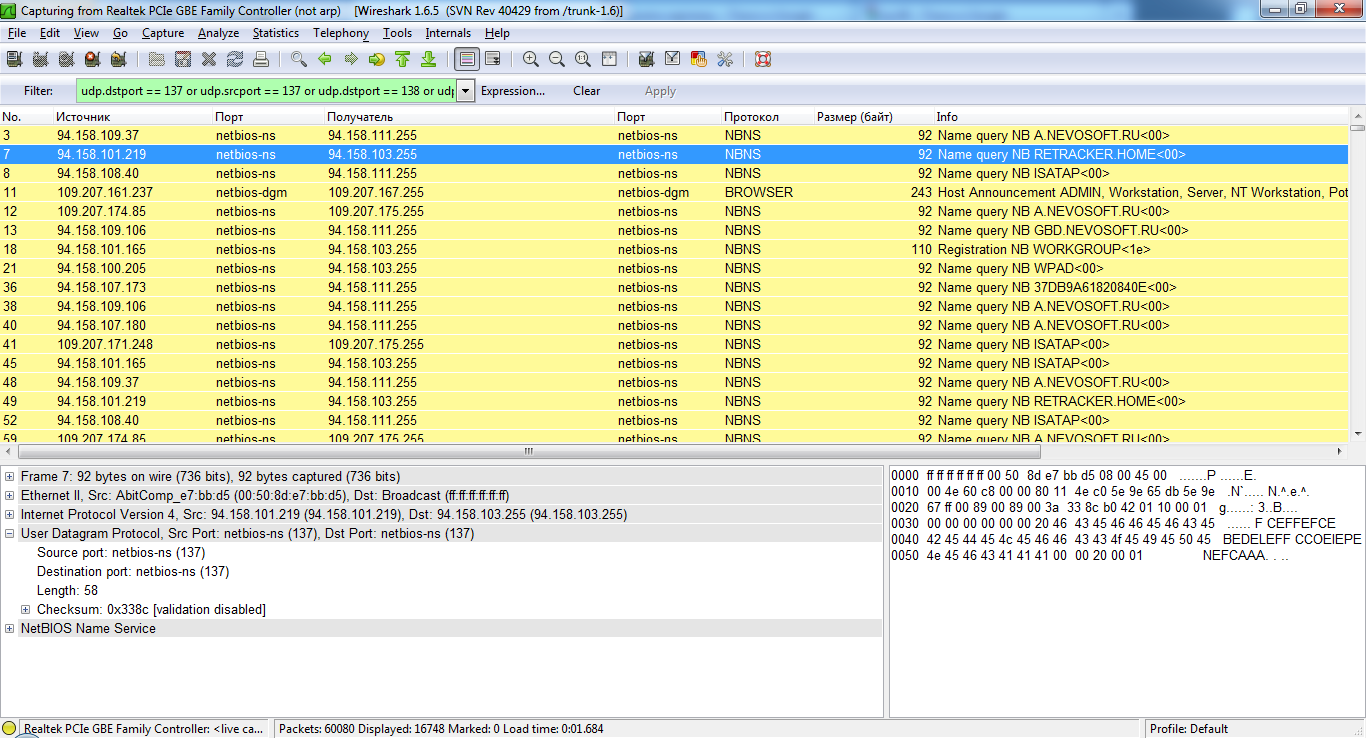
Task: Open help with lifebuoy icon
Action: click(x=763, y=59)
